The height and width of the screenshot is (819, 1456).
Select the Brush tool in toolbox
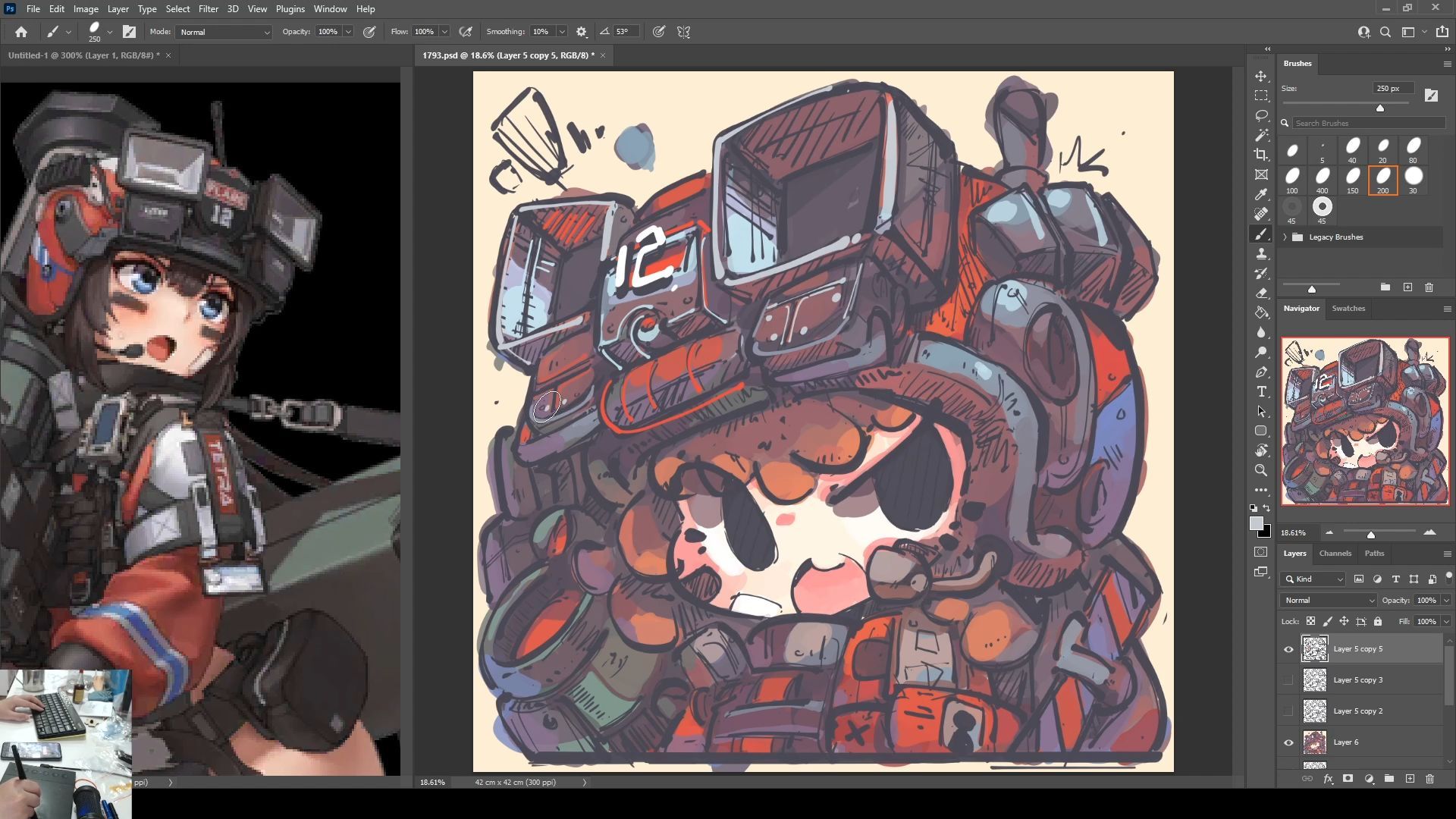1261,234
